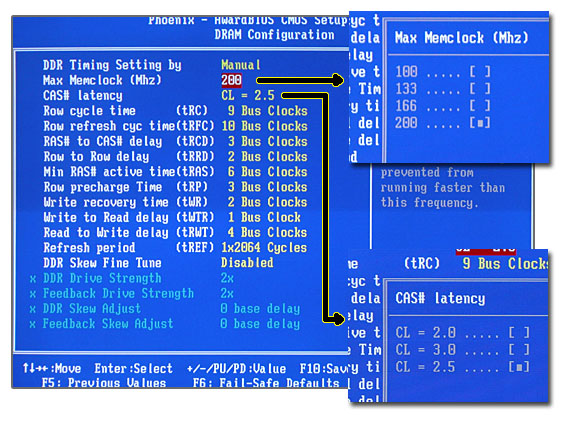Select Row precharge Time (tRP) label

coord(125,187)
